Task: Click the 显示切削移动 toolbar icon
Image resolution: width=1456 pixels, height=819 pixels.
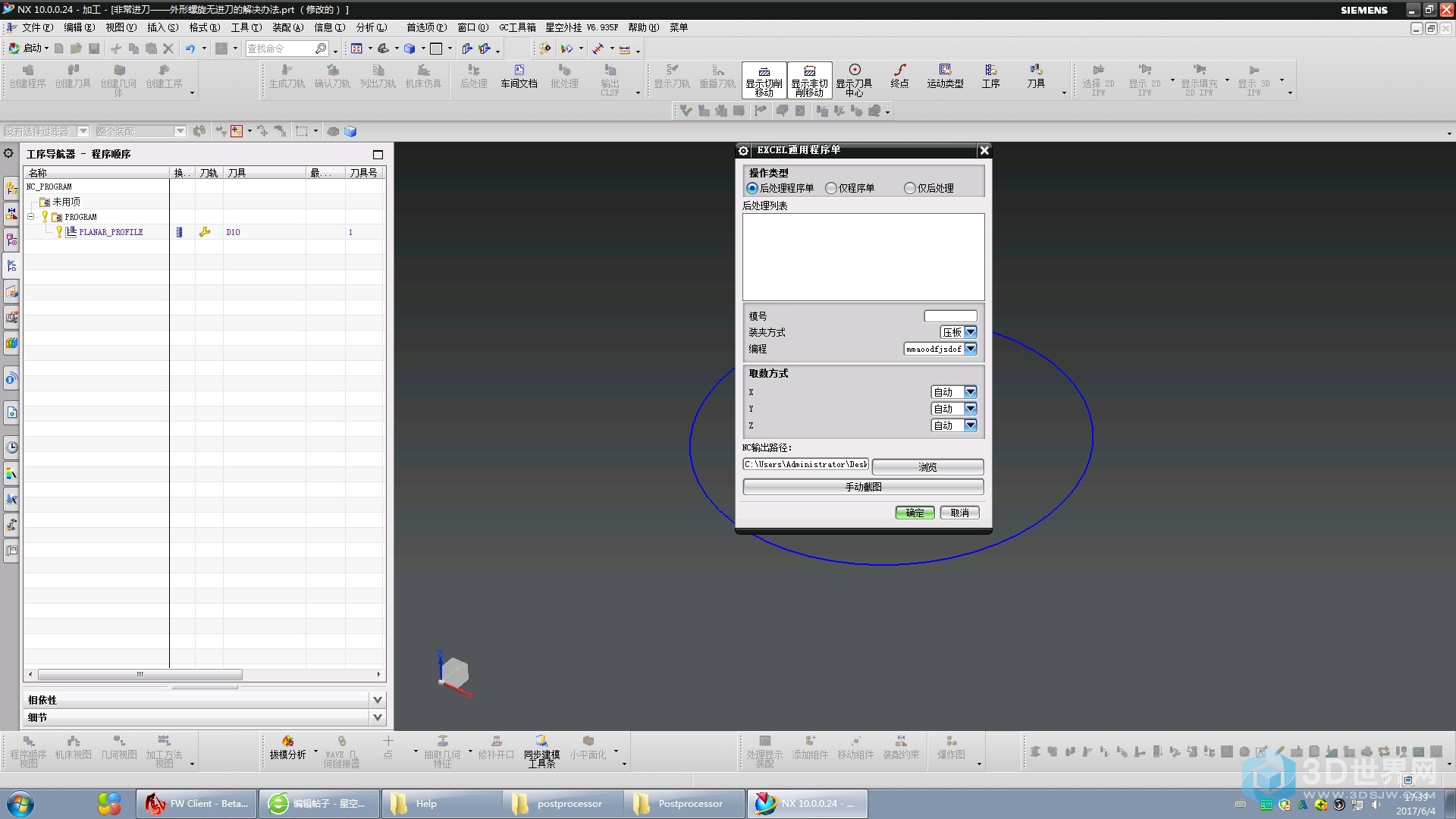Action: [764, 80]
